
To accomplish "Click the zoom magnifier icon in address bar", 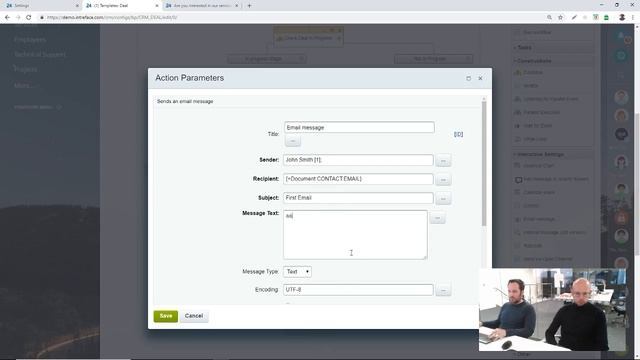I will pos(549,18).
